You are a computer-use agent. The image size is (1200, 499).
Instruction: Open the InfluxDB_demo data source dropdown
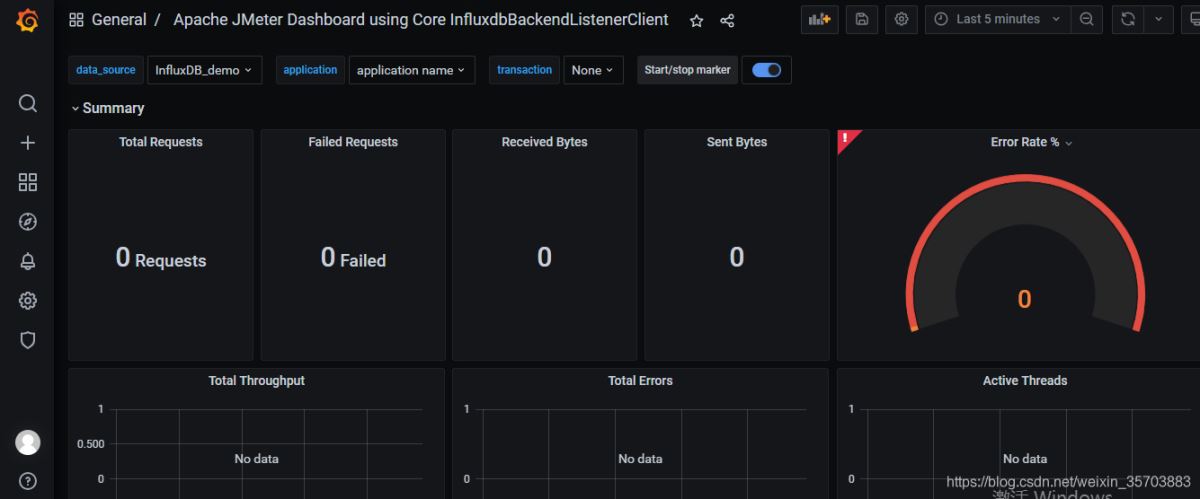coord(204,70)
